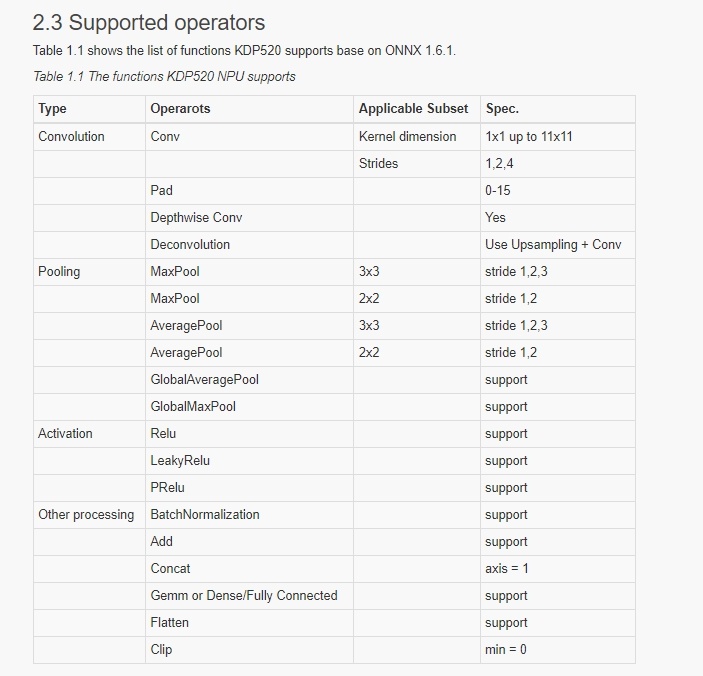Select the "Convolution" type cell
The width and height of the screenshot is (703, 676).
pyautogui.click(x=71, y=136)
